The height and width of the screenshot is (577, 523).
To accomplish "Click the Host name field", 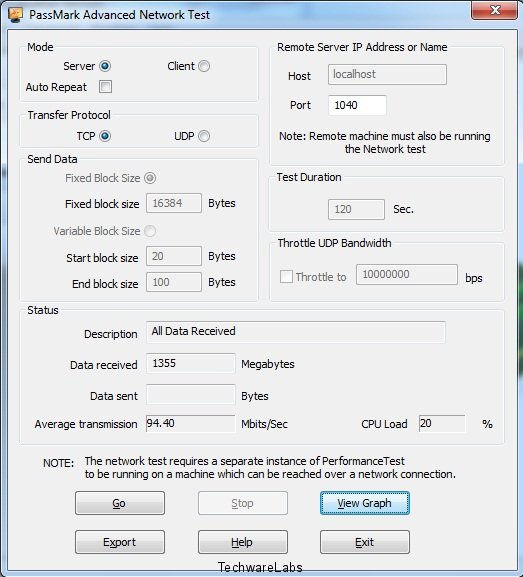I will click(388, 75).
